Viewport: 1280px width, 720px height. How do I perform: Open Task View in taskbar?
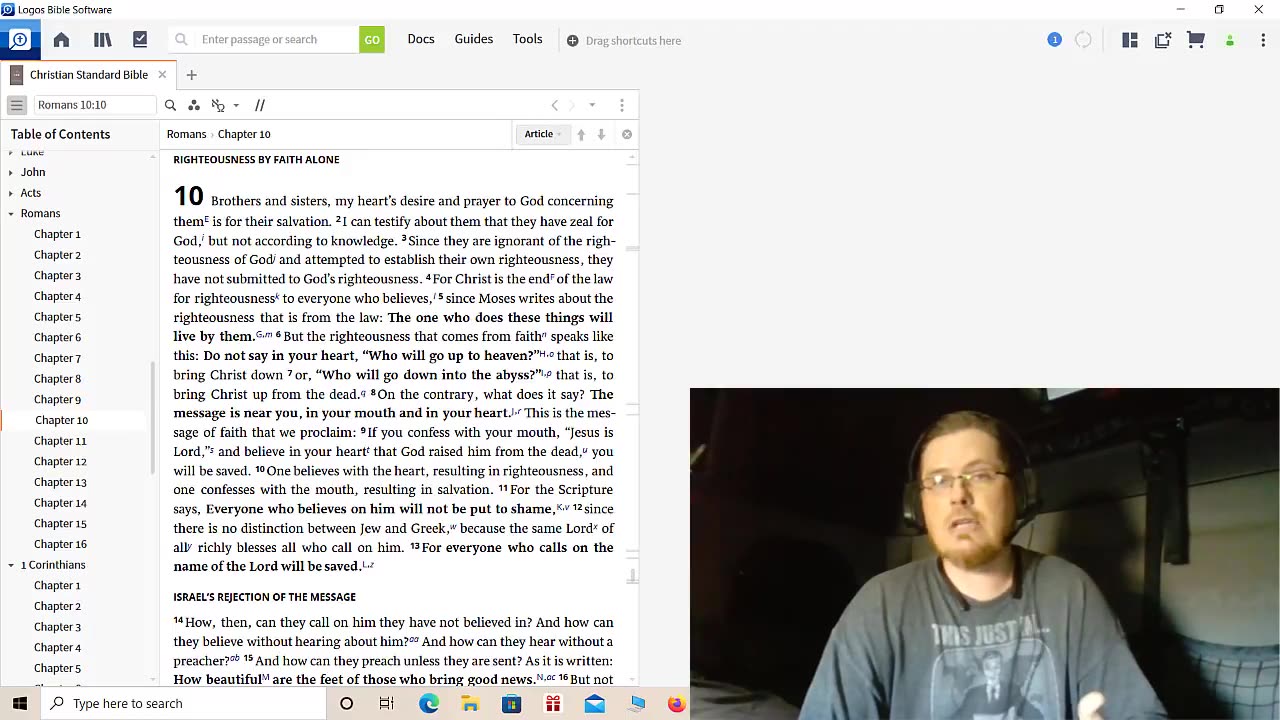click(387, 703)
